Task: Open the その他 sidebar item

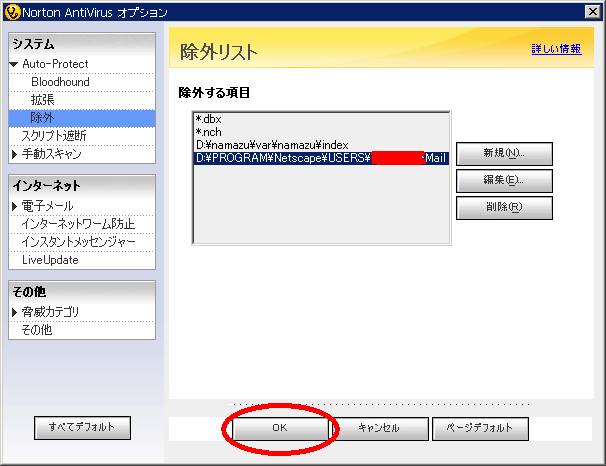Action: point(37,330)
